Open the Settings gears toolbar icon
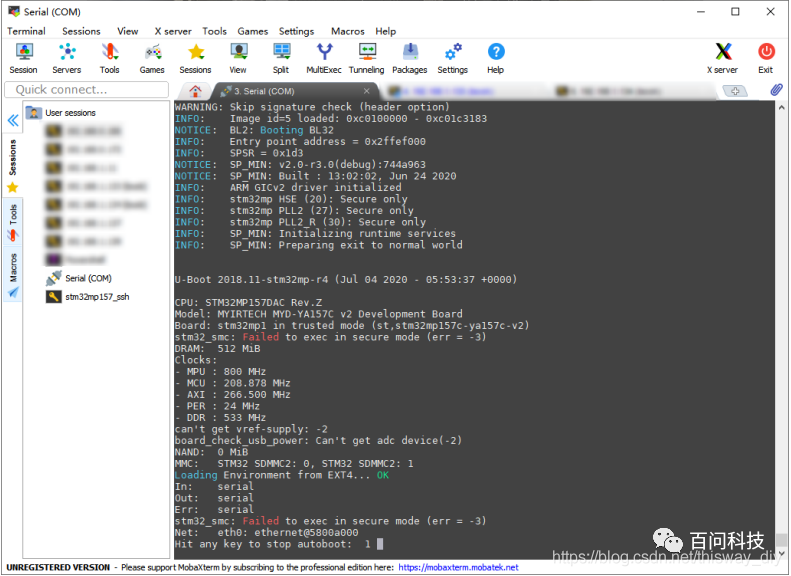This screenshot has height=576, width=791. pos(453,58)
